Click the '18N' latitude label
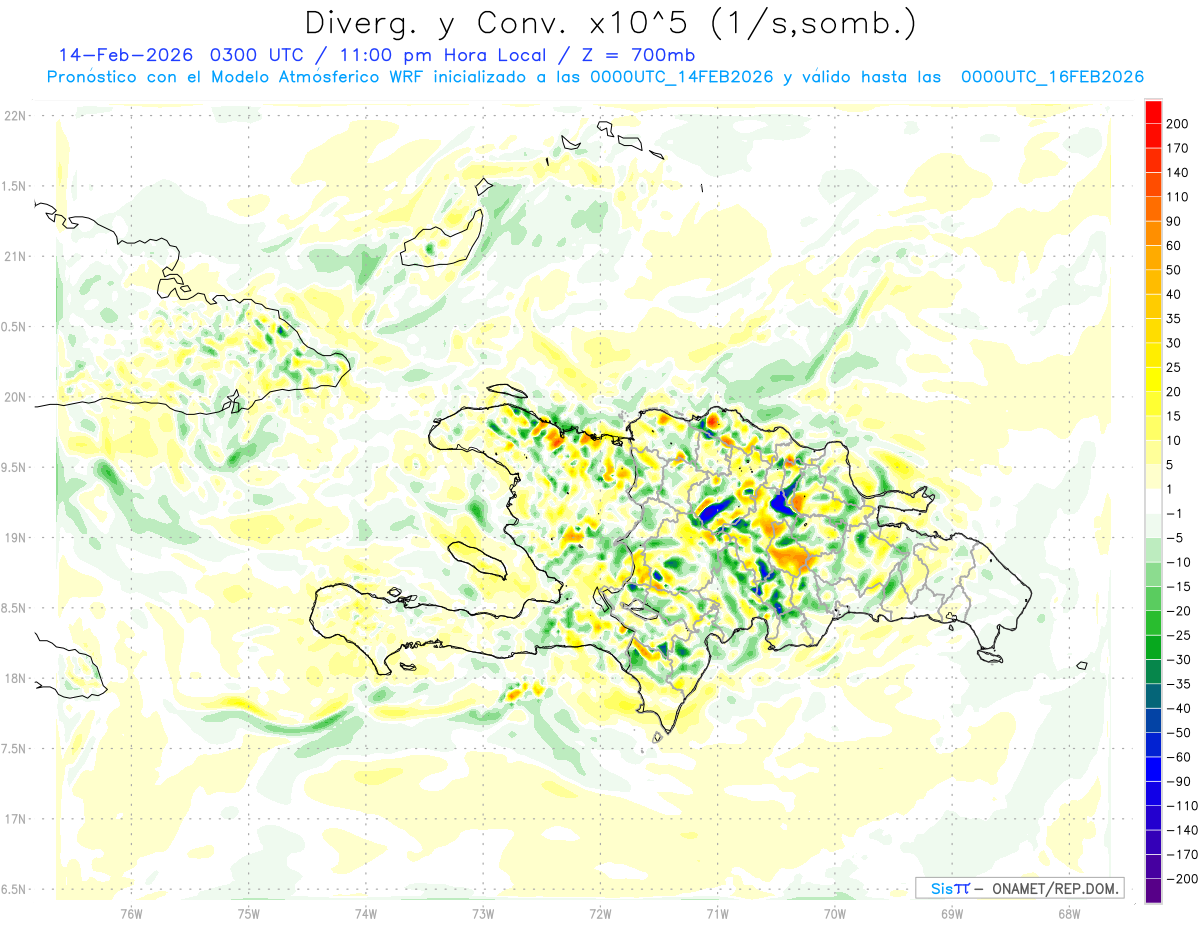1200x927 pixels. [x=15, y=679]
